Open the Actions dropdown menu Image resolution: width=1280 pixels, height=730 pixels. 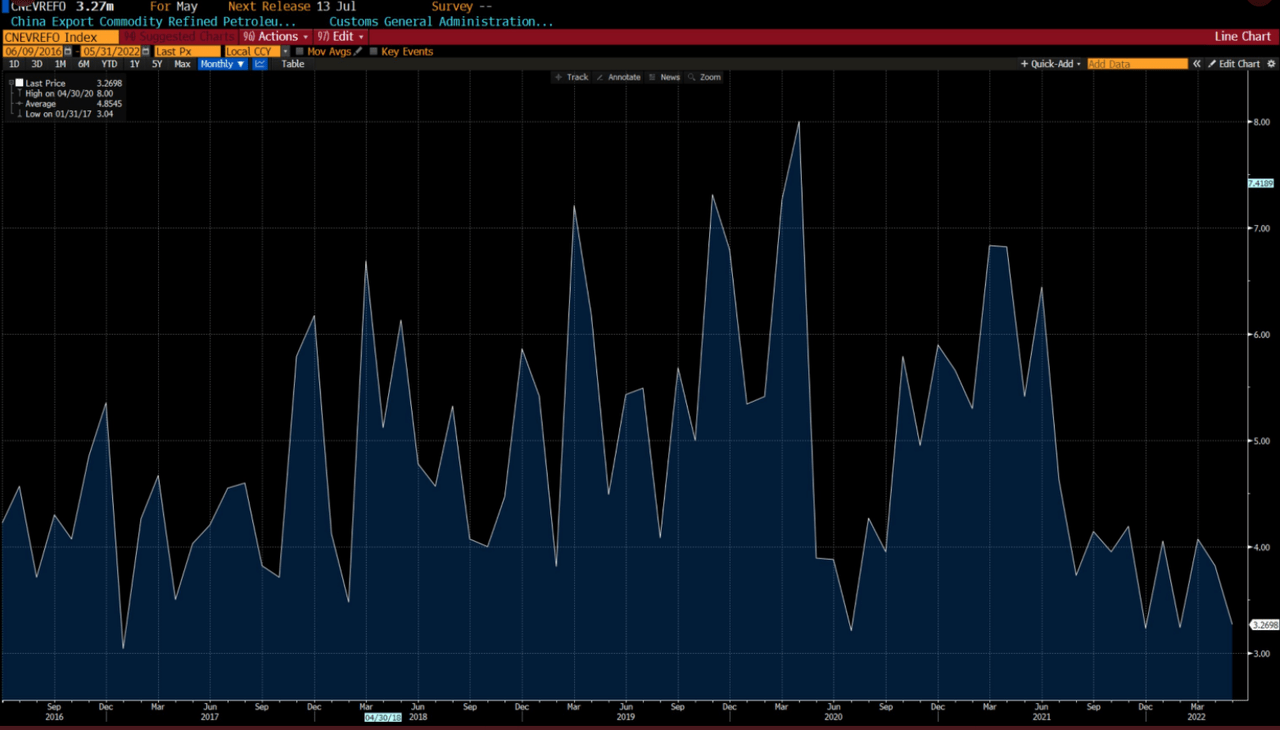click(277, 37)
